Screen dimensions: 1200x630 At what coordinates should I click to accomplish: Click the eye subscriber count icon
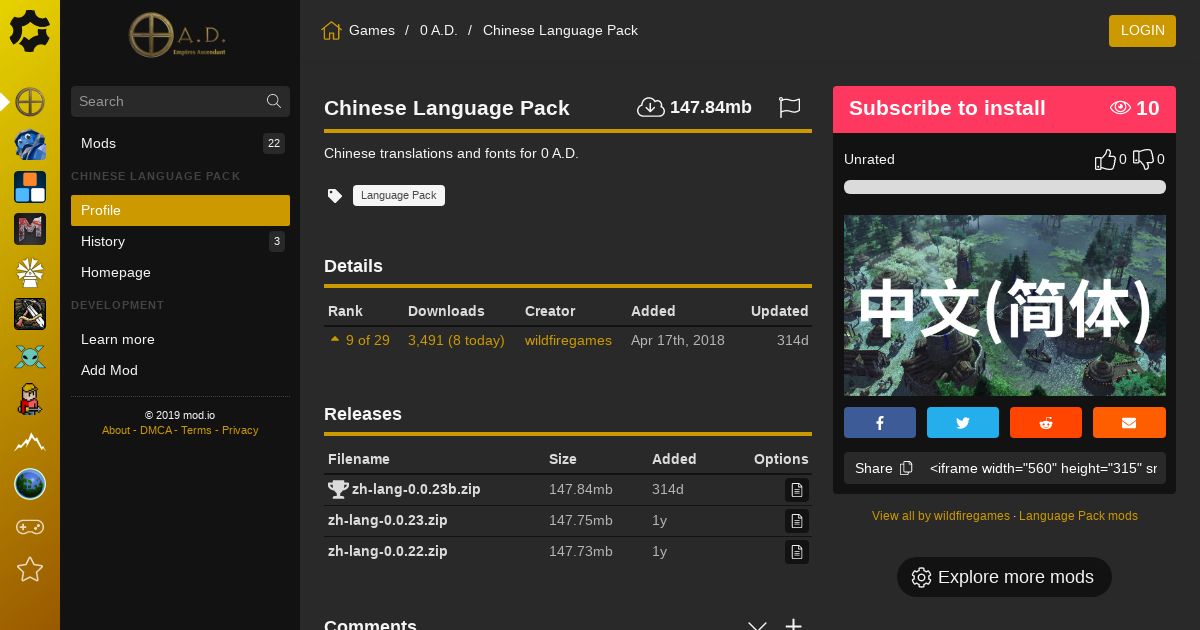1120,108
